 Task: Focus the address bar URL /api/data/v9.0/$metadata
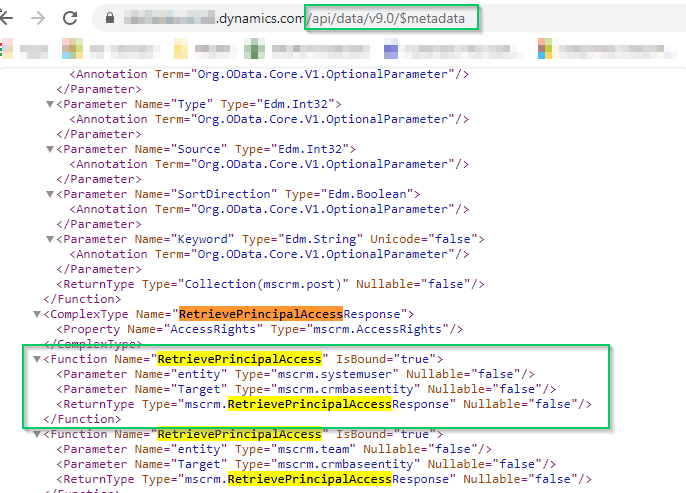388,18
